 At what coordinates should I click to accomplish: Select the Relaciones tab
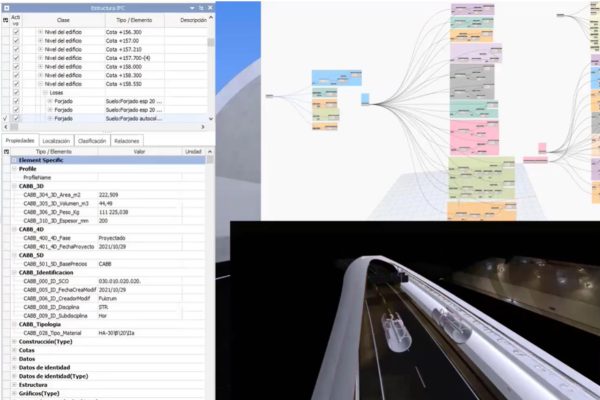point(126,141)
